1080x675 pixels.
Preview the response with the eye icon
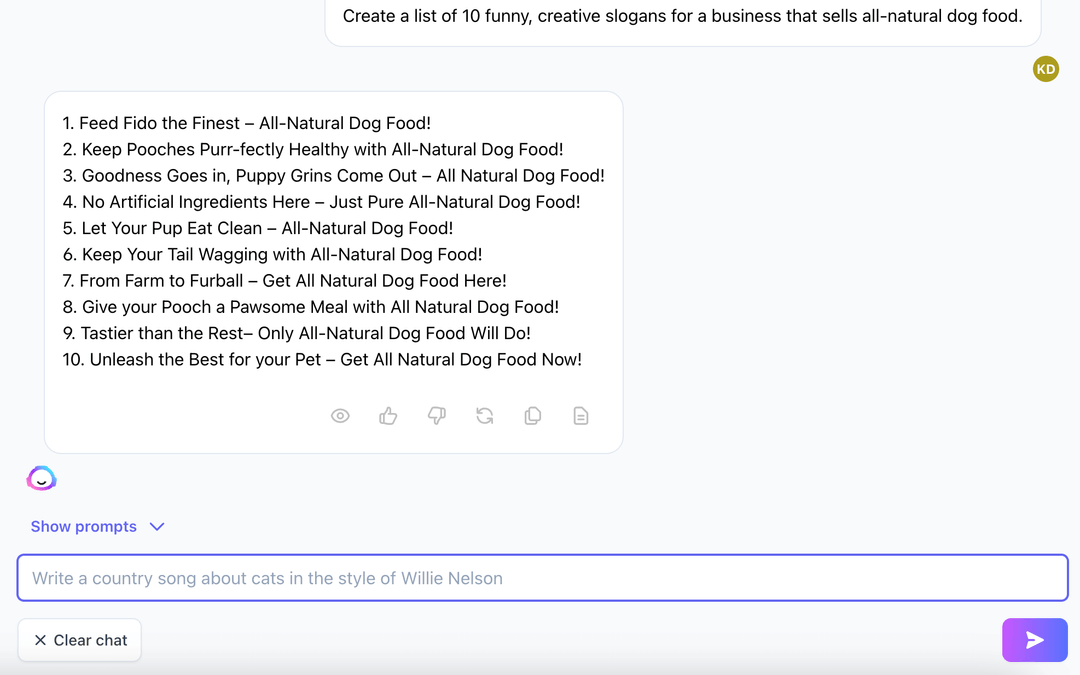[340, 415]
